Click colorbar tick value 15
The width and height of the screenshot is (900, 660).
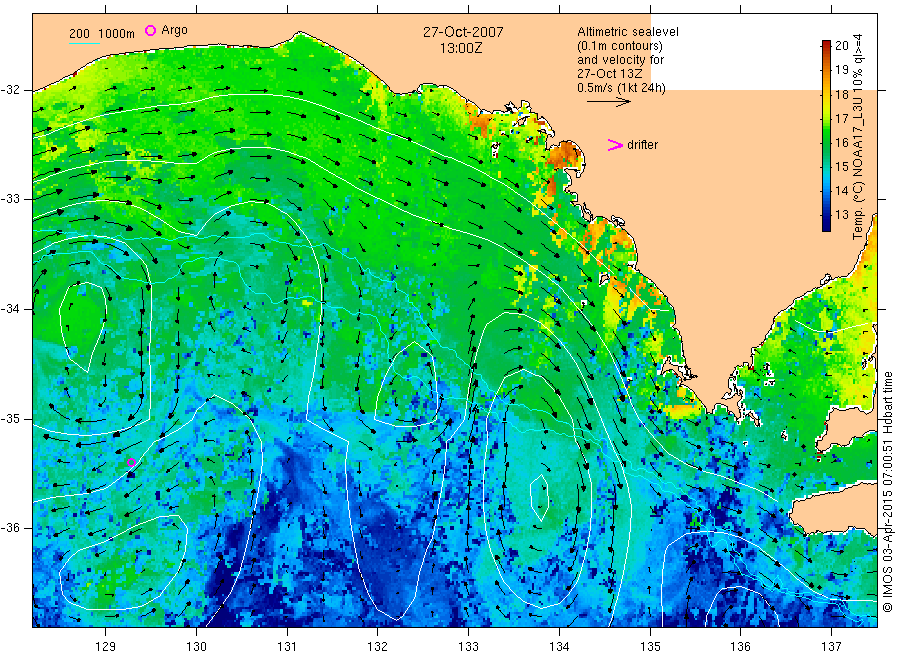[x=841, y=167]
